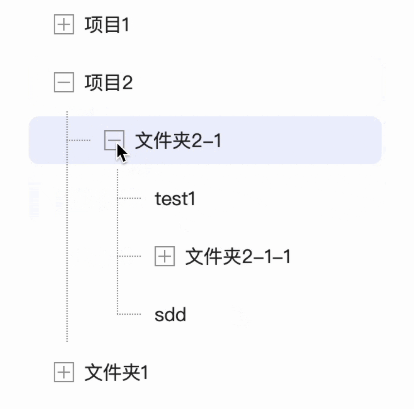
Task: Click the minus box beside 项目2
Action: pyautogui.click(x=64, y=82)
